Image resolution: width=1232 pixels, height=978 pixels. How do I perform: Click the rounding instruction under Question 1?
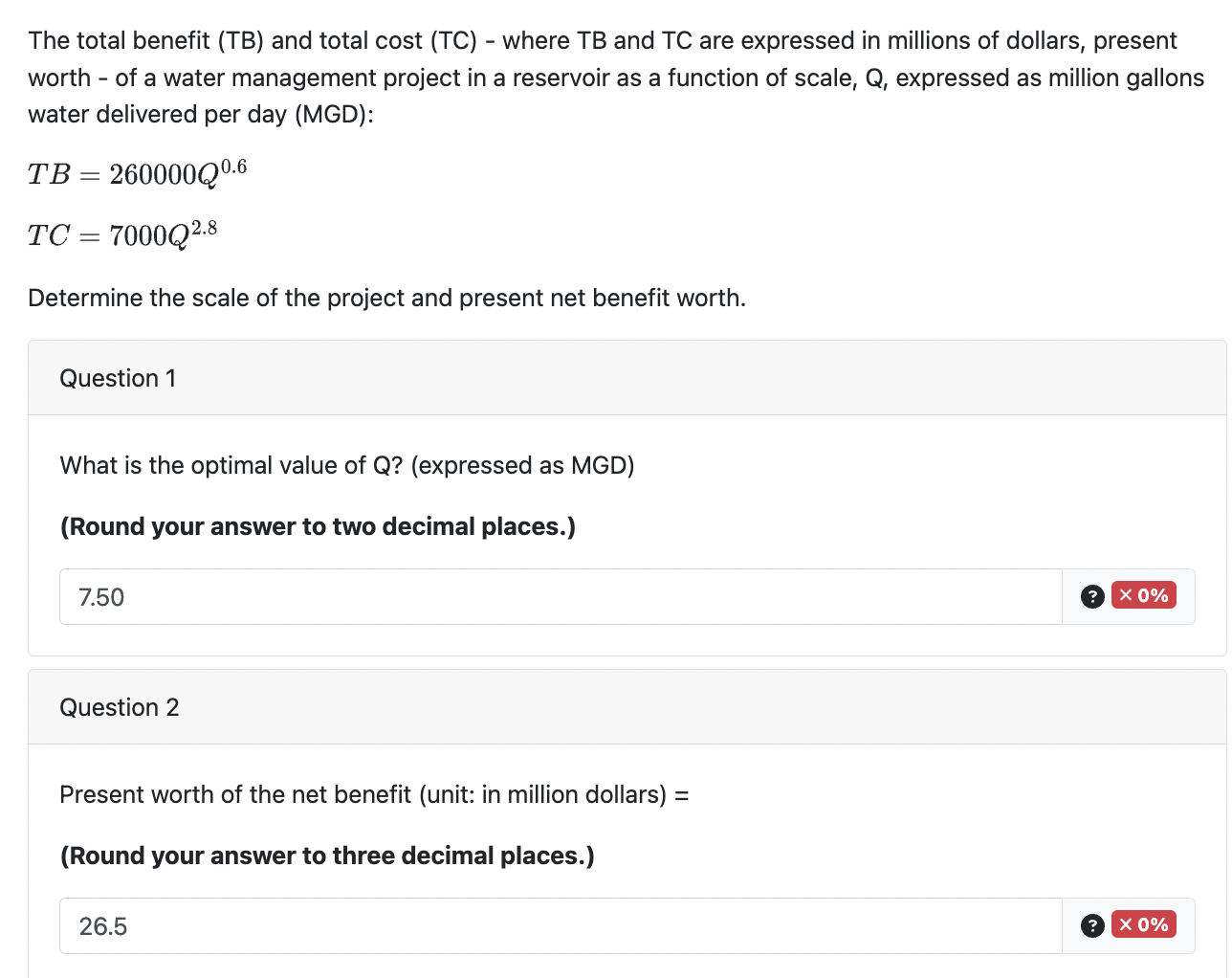(318, 526)
